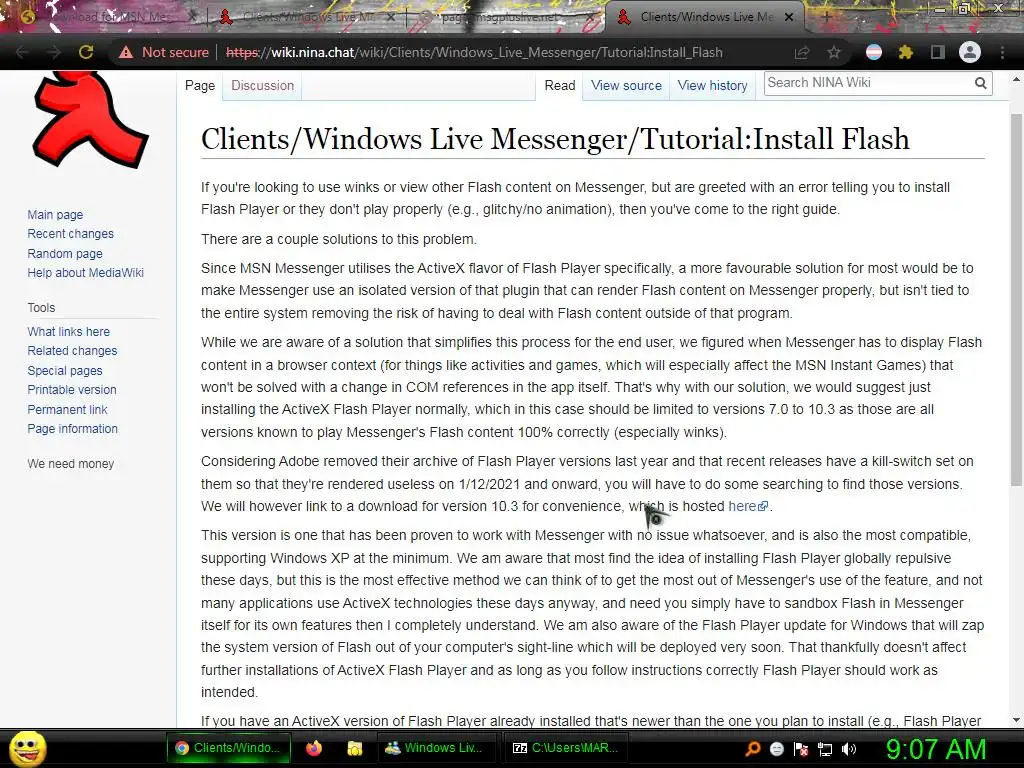
Task: Open the network tray icon
Action: 825,749
